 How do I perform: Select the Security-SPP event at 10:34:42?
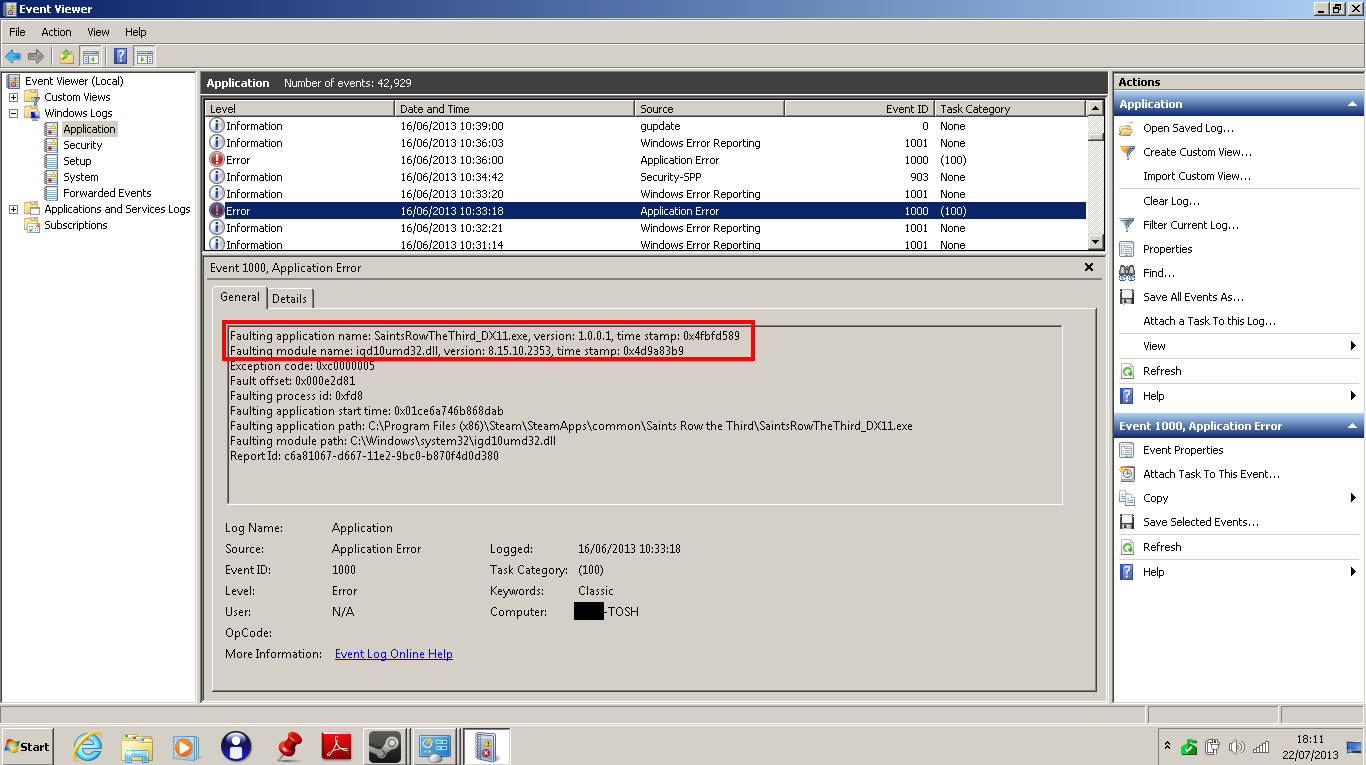[x=646, y=177]
